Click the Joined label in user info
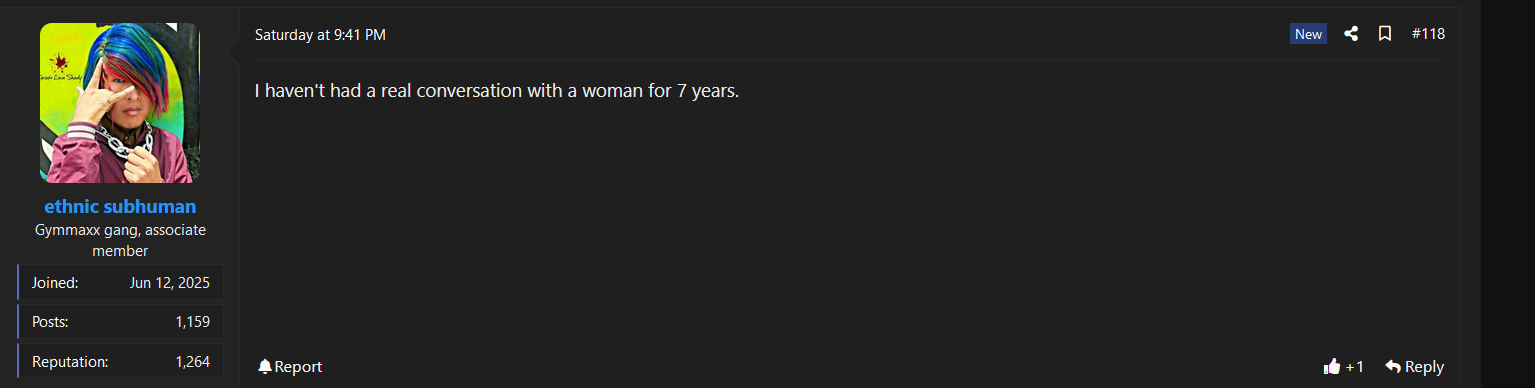 click(x=55, y=283)
